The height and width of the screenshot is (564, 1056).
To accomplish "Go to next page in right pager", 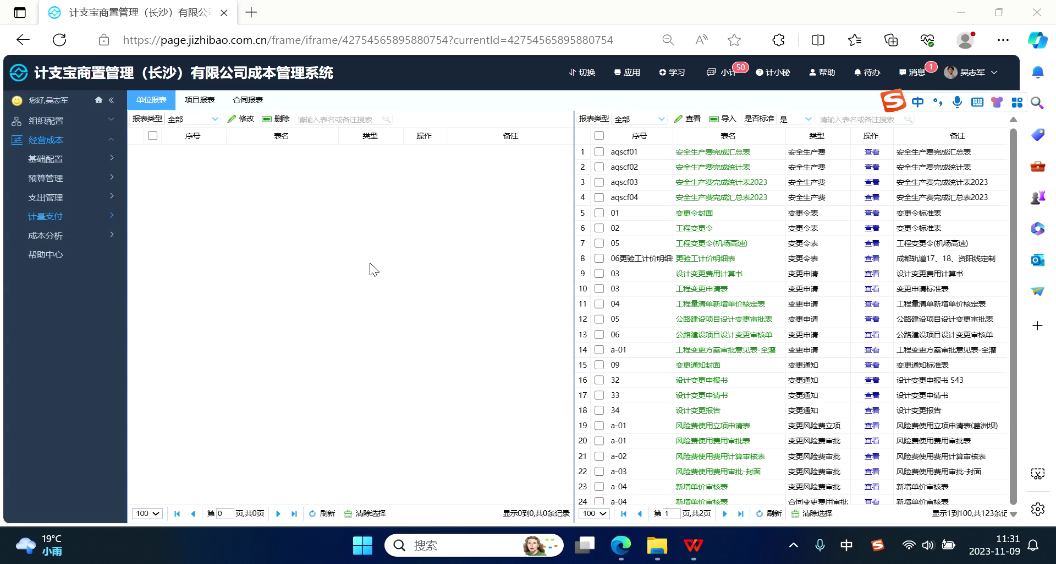I will [725, 513].
